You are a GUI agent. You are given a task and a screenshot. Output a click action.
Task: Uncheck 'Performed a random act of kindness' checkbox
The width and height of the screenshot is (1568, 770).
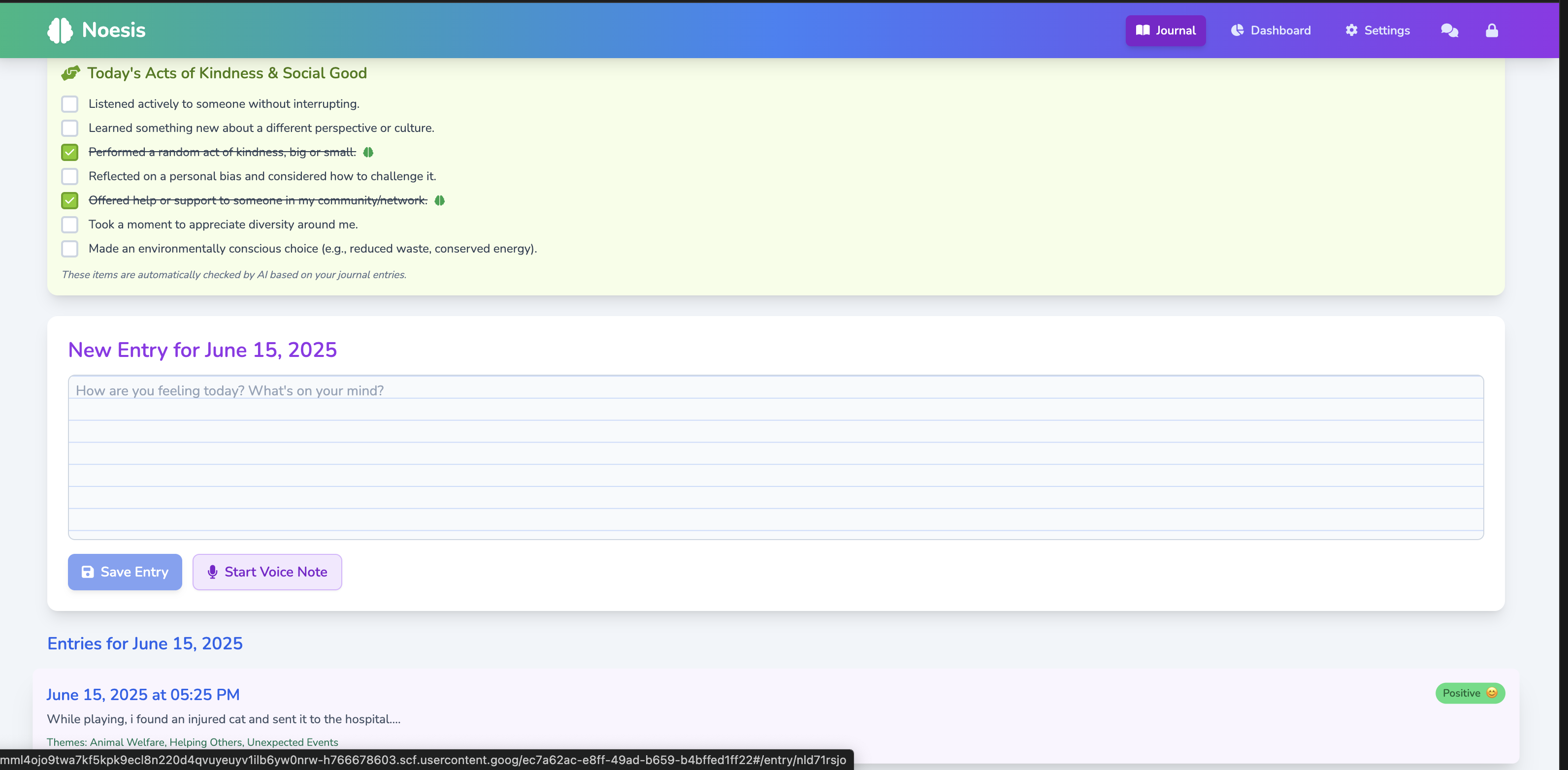pos(70,152)
